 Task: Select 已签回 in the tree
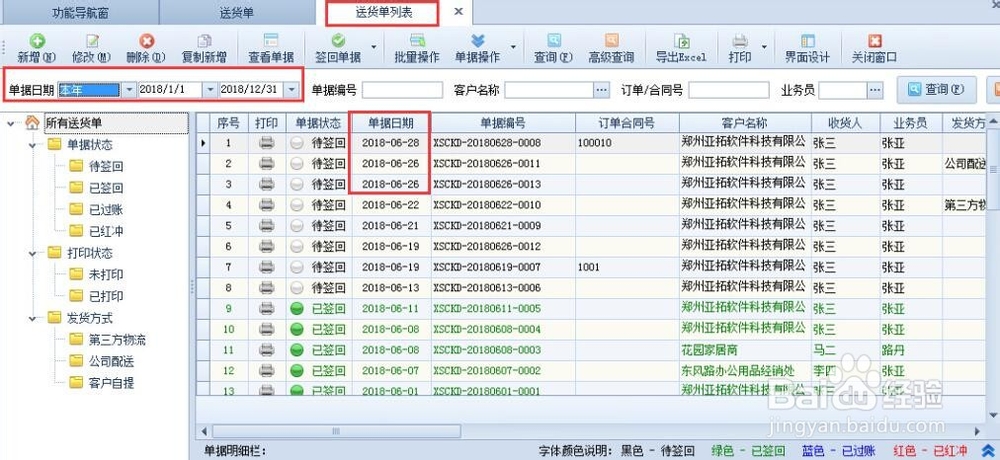106,188
